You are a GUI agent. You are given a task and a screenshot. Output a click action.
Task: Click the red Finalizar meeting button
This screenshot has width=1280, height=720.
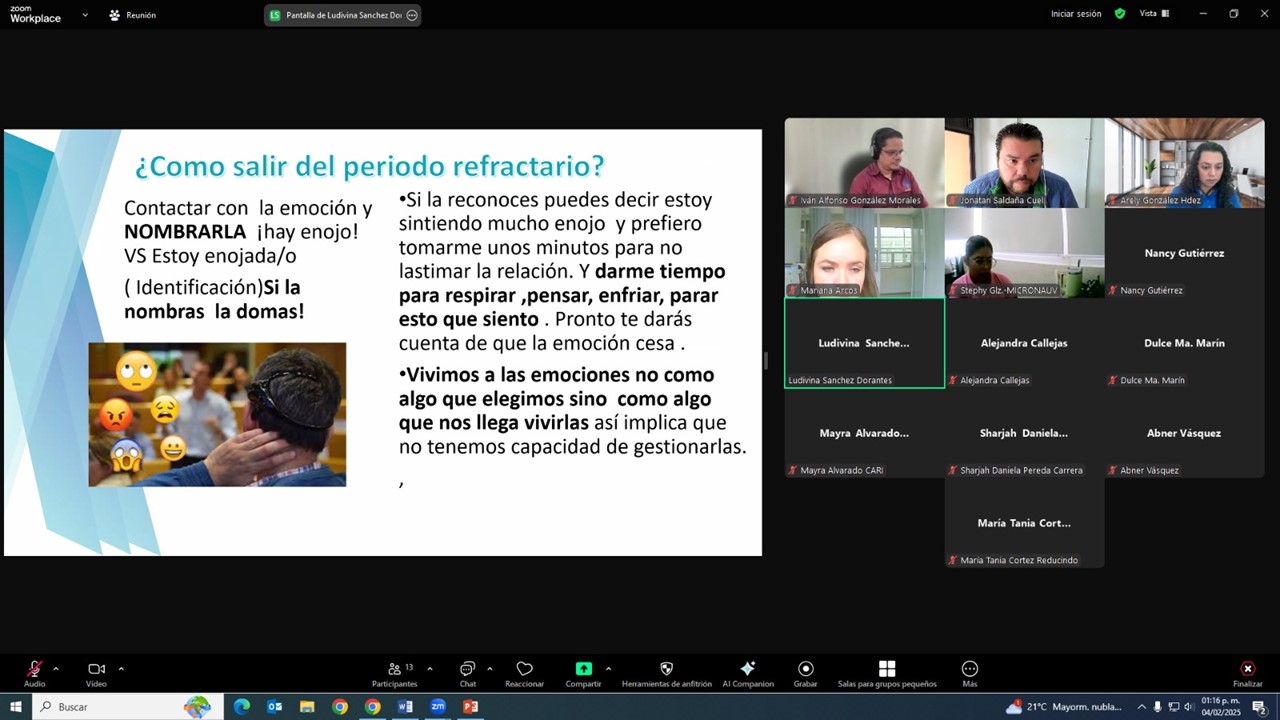pos(1247,669)
